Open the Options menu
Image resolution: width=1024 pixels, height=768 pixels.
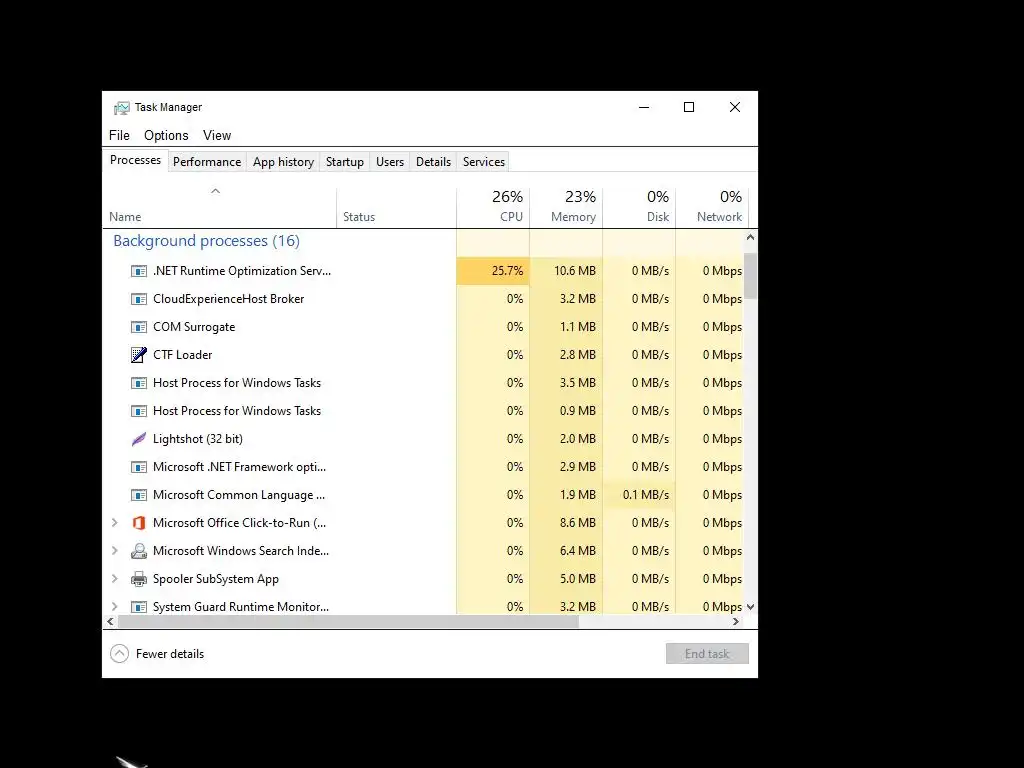pos(166,135)
